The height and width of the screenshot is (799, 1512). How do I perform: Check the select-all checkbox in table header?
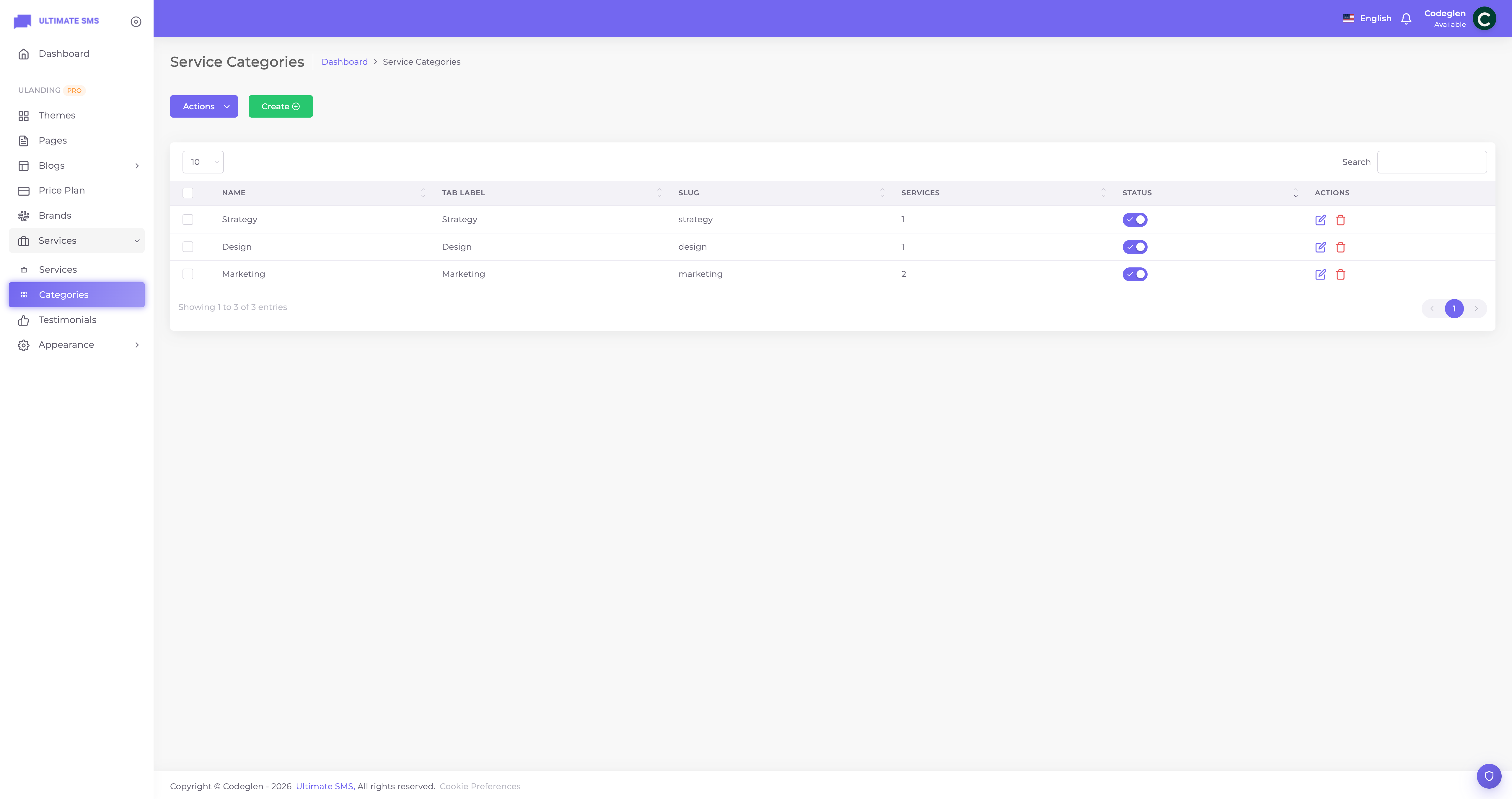188,193
